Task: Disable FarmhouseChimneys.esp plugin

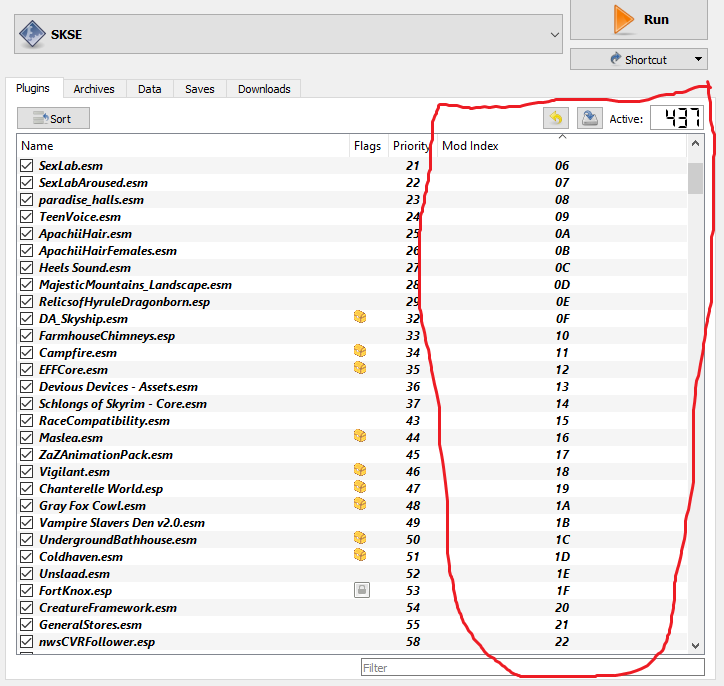Action: point(27,336)
